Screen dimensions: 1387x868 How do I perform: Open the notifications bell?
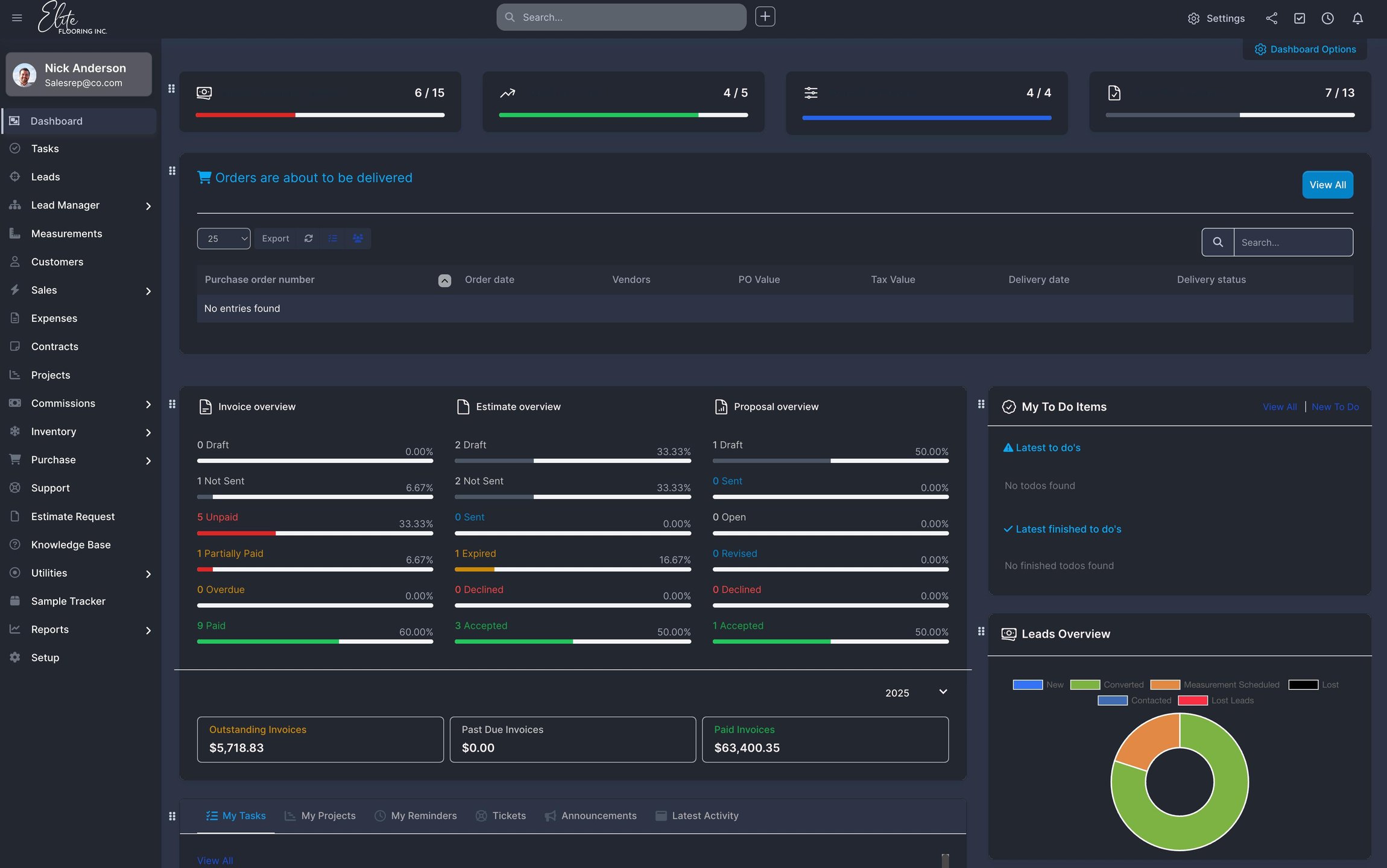point(1357,18)
